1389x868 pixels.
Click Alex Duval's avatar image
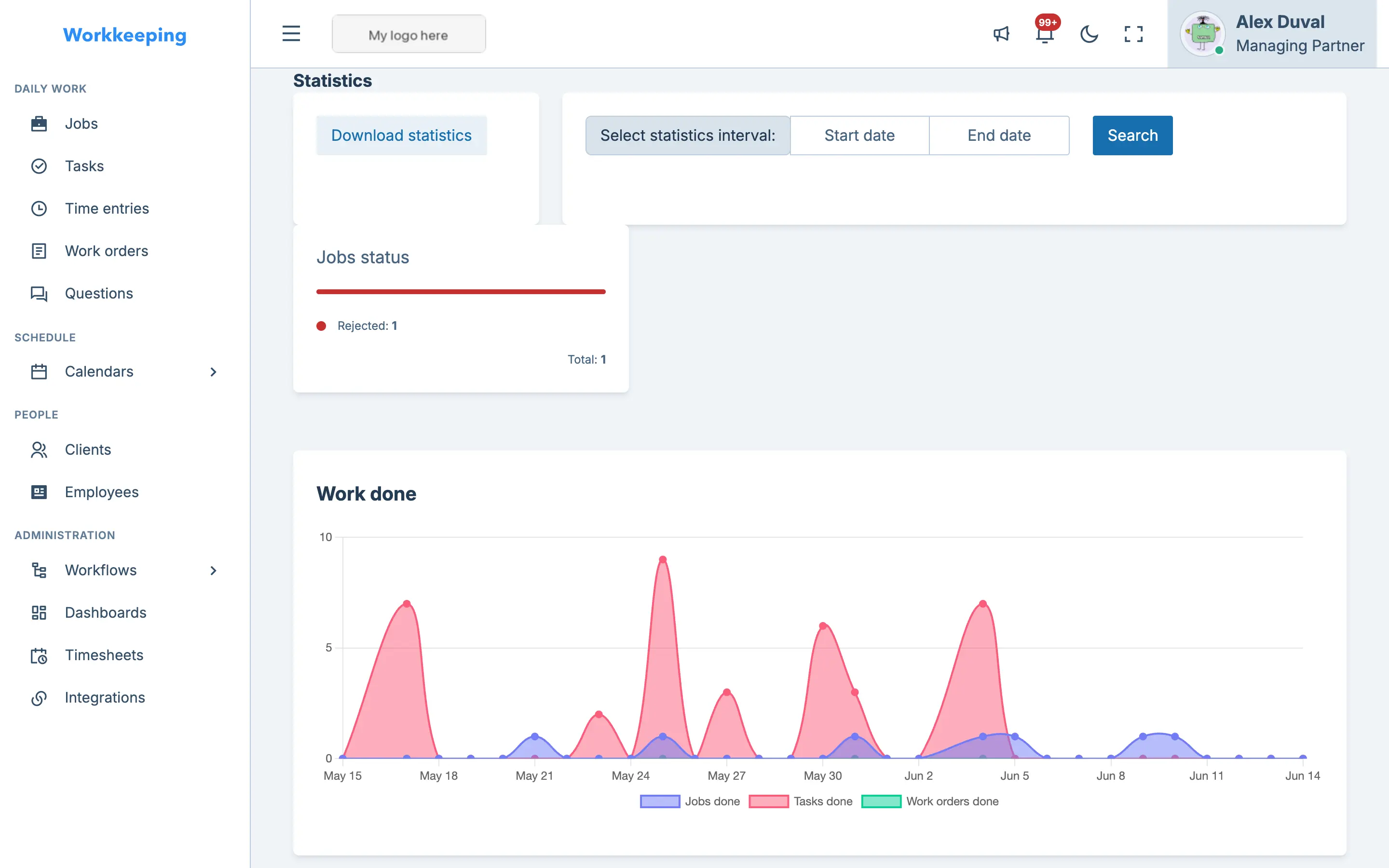point(1202,34)
